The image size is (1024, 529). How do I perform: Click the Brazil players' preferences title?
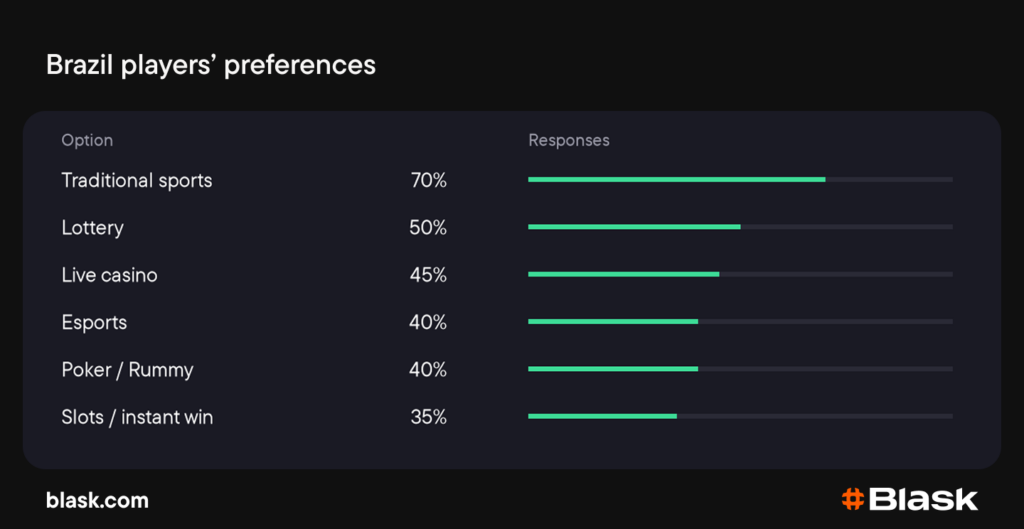pyautogui.click(x=211, y=66)
